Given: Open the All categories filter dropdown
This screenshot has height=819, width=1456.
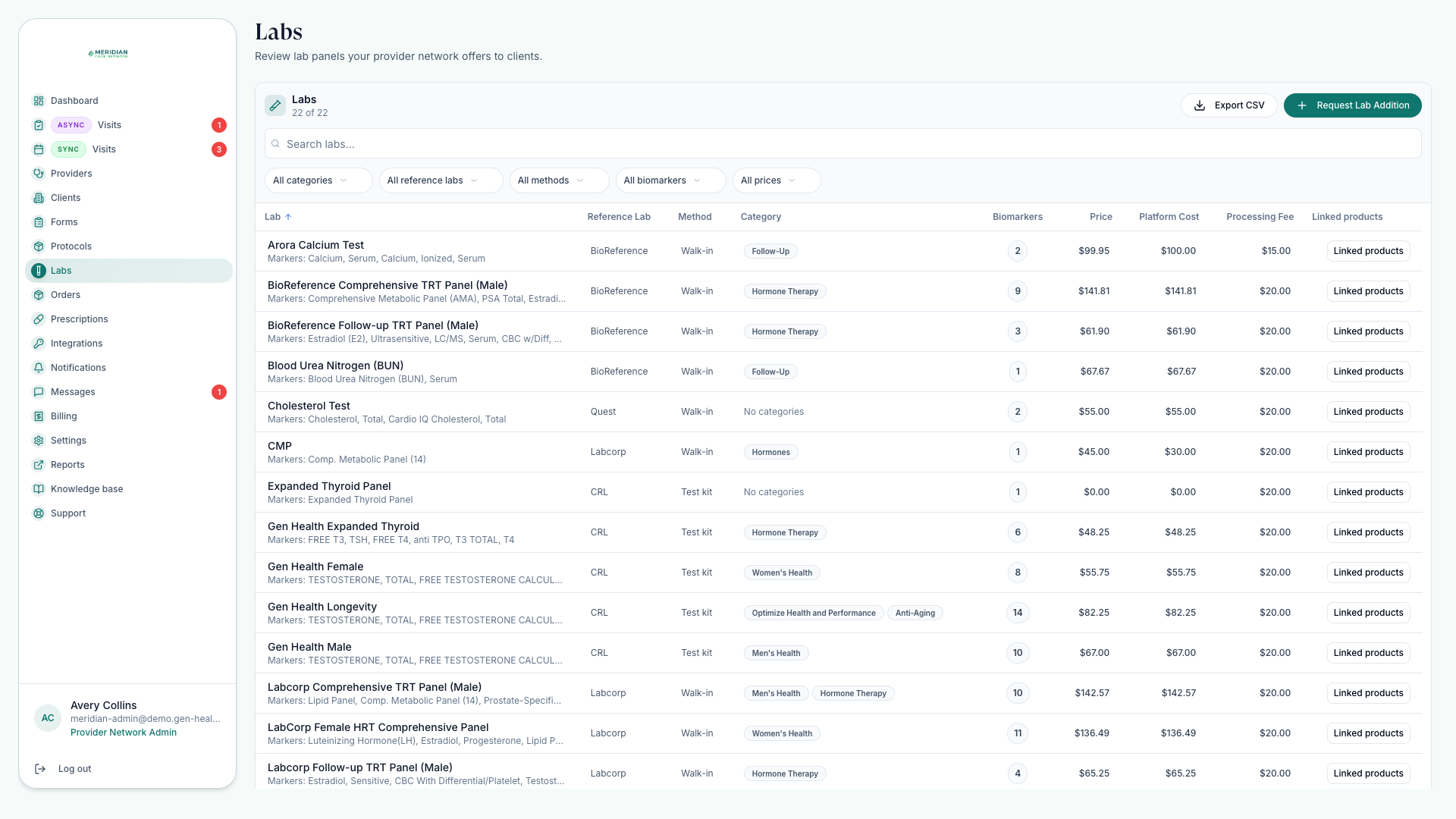Looking at the screenshot, I should [x=318, y=180].
